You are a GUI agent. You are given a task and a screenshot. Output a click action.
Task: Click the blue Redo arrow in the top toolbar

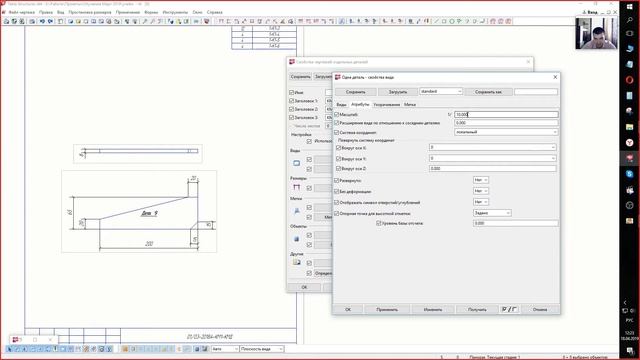[x=50, y=21]
